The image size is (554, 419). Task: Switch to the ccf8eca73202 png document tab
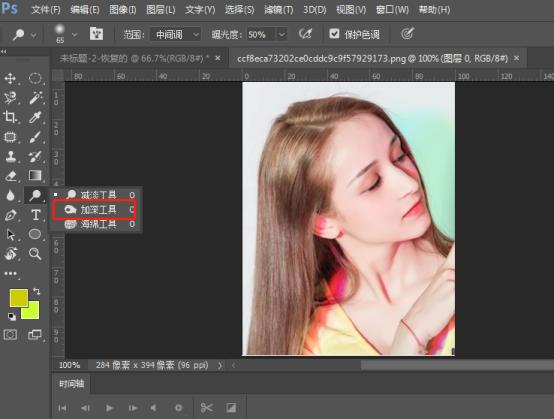372,58
